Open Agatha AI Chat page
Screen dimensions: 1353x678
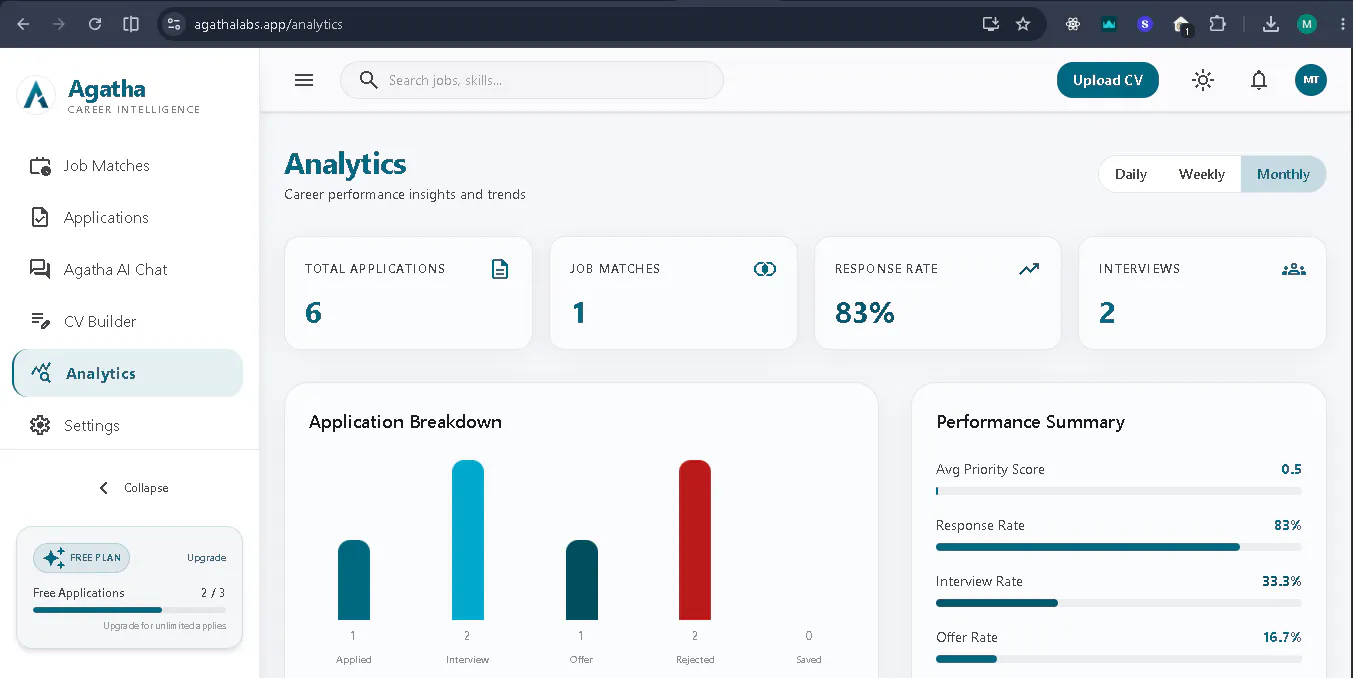(128, 270)
